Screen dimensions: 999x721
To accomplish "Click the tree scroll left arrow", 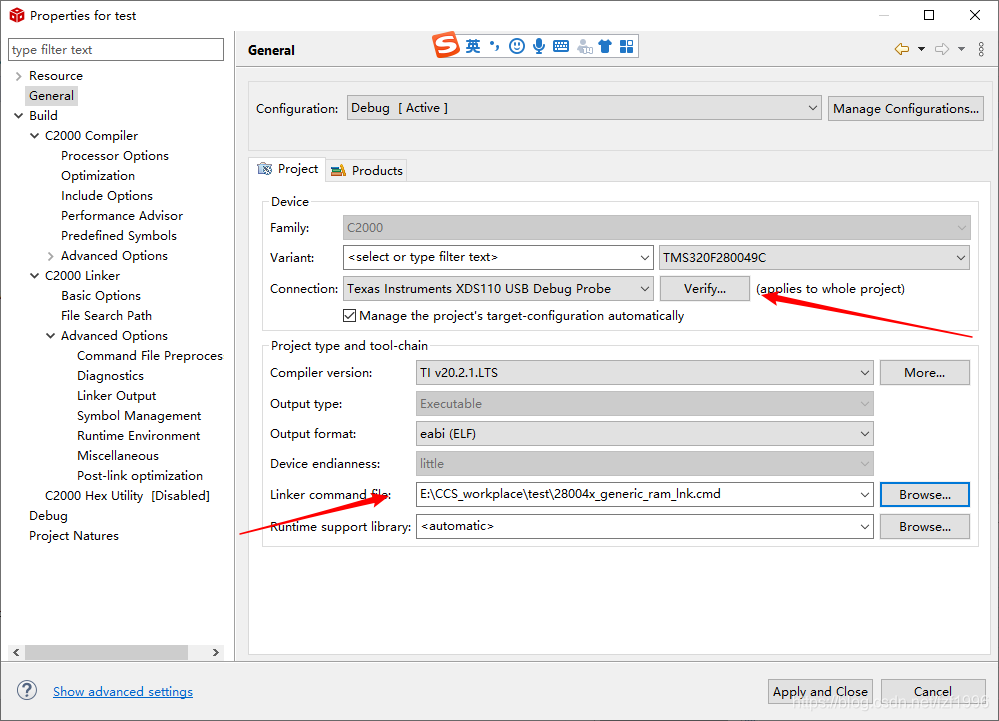I will click(16, 652).
